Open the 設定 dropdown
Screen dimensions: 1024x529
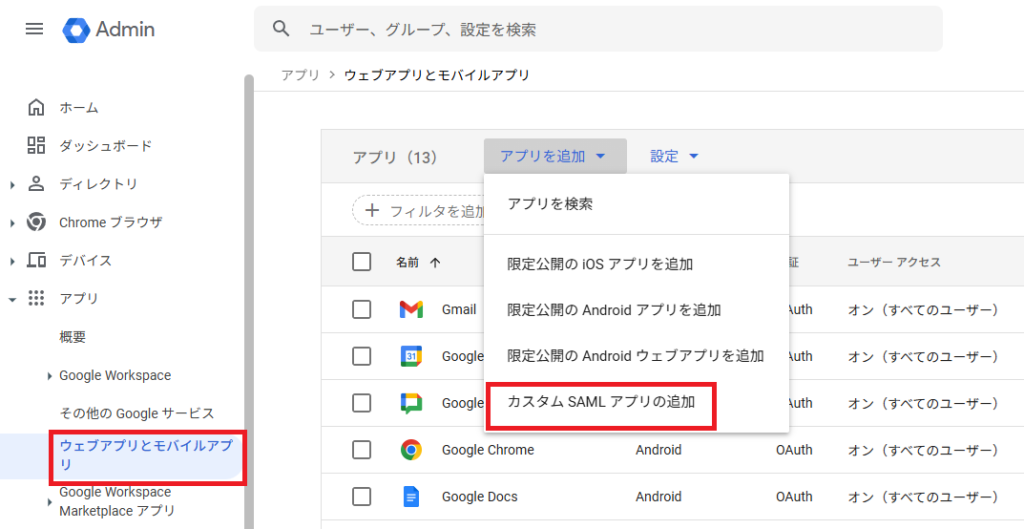[x=674, y=156]
